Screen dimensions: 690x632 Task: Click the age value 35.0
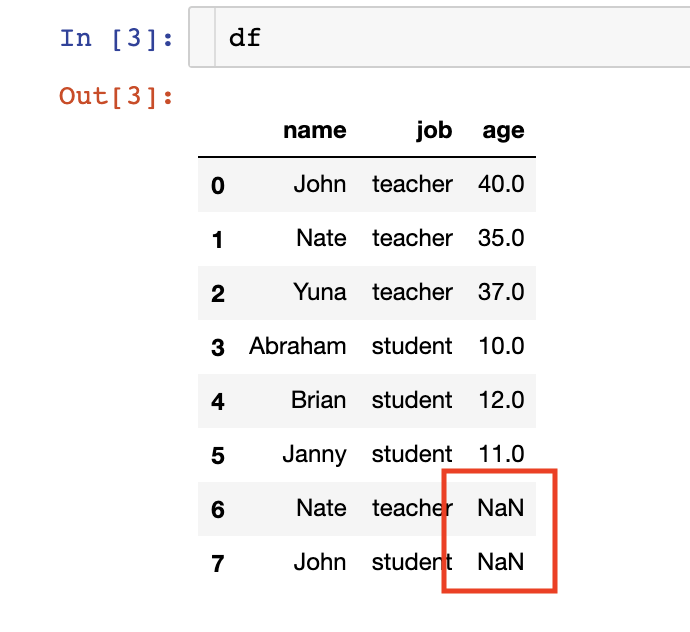click(x=501, y=238)
